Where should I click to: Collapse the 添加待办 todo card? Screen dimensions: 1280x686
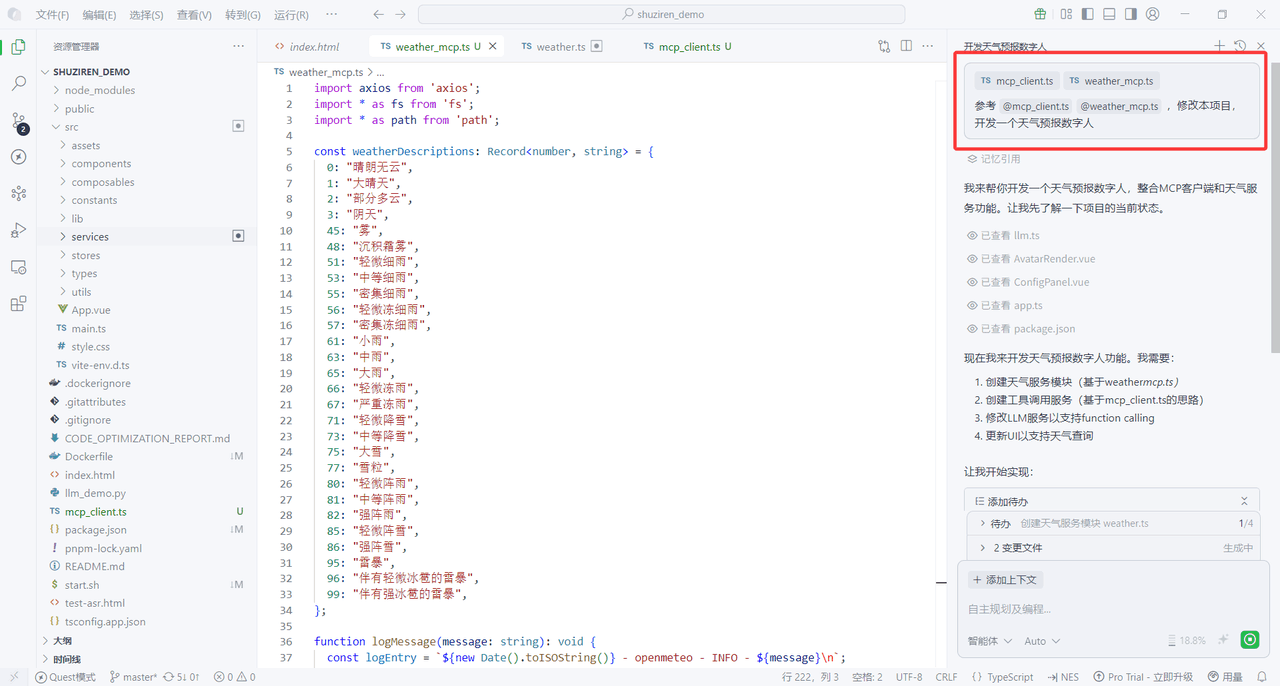1244,501
